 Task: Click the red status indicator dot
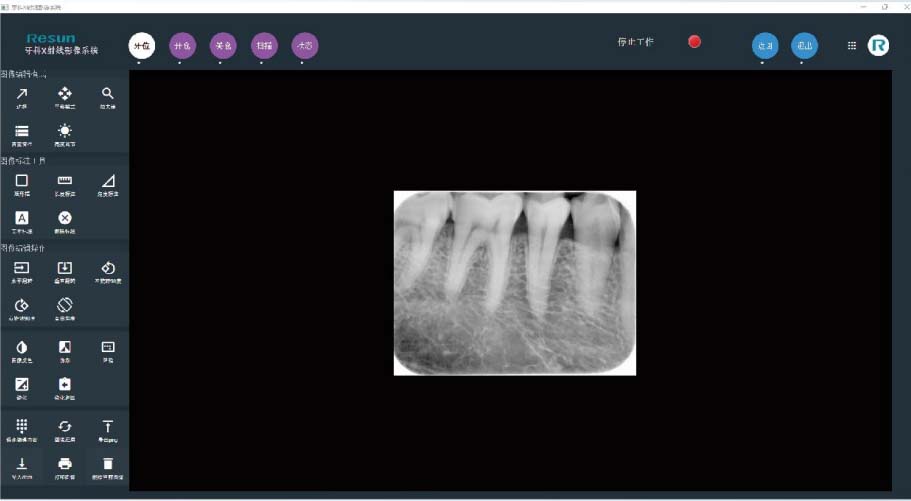click(694, 42)
